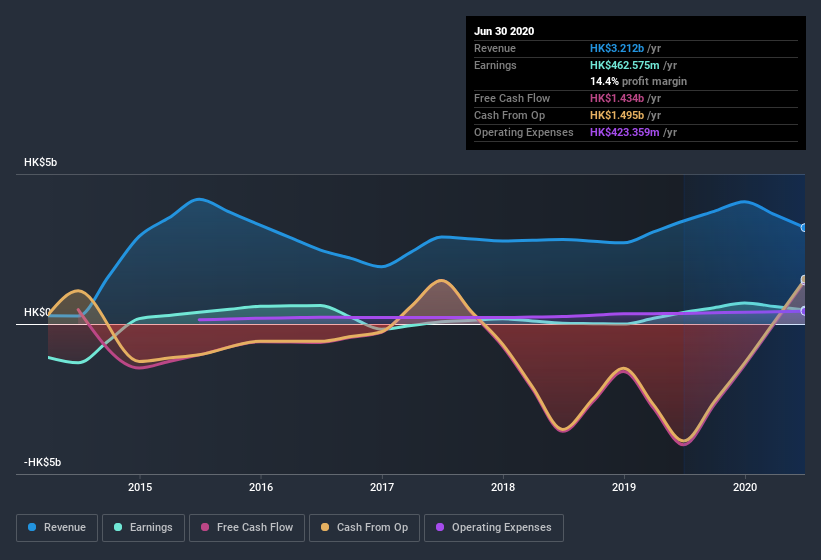The height and width of the screenshot is (560, 821).
Task: Click the Revenue row label in tooltip
Action: [x=495, y=48]
